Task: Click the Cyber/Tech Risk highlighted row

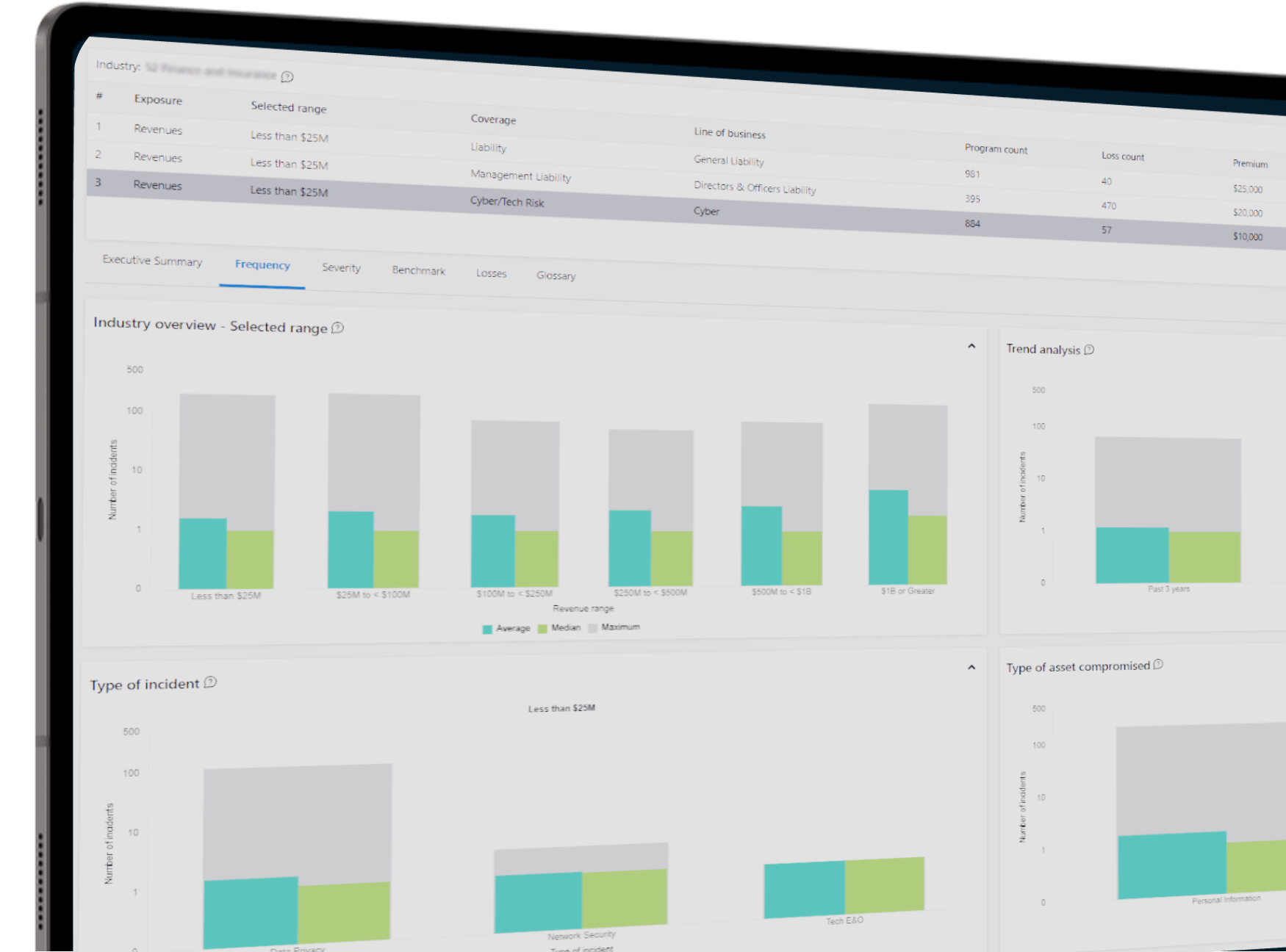Action: (x=507, y=202)
